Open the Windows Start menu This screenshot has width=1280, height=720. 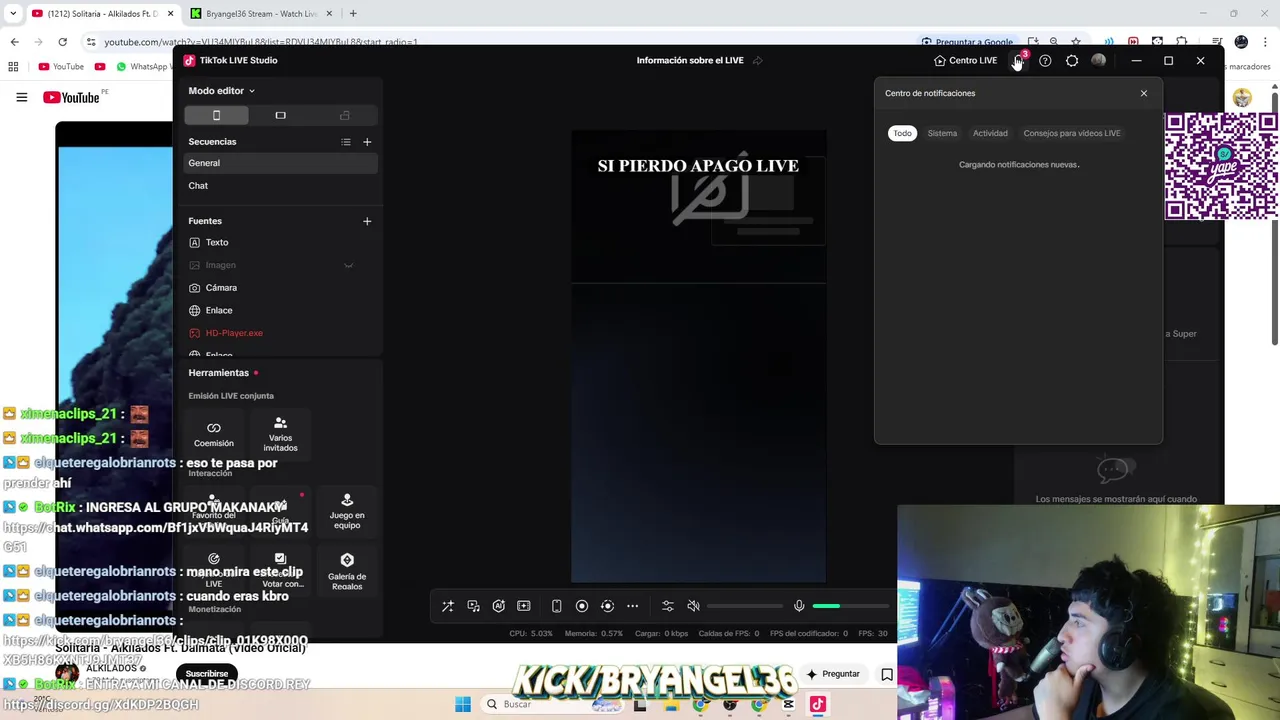point(463,704)
